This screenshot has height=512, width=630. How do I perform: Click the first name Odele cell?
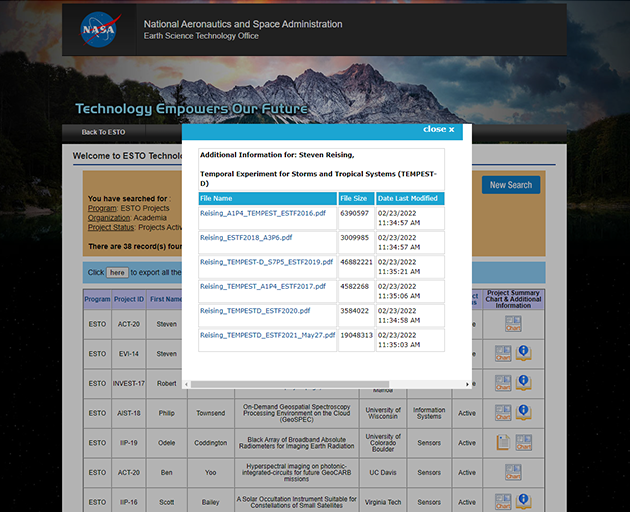coord(166,443)
